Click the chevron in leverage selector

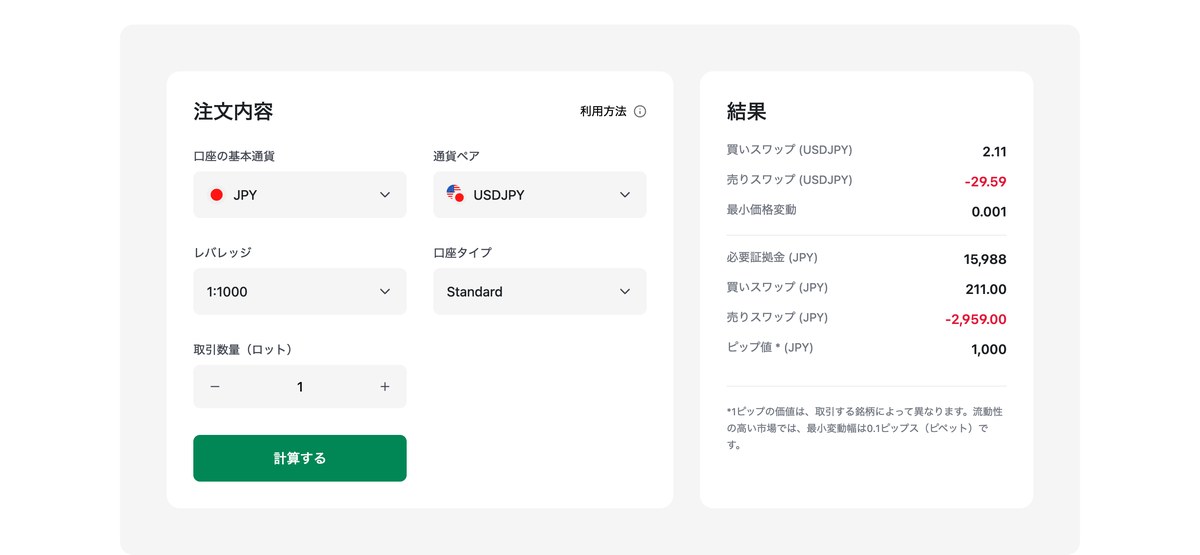click(385, 292)
